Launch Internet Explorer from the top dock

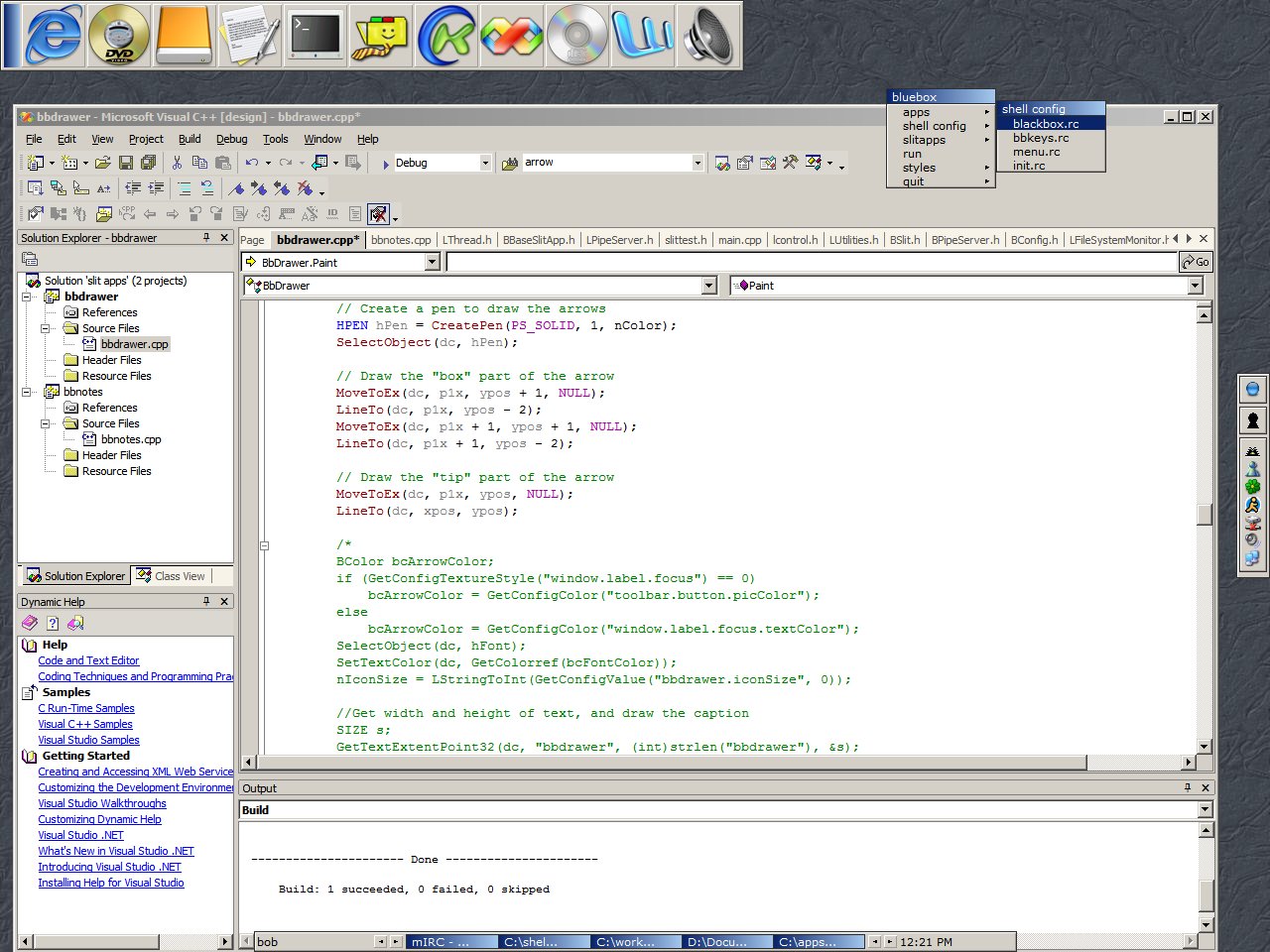pos(54,35)
